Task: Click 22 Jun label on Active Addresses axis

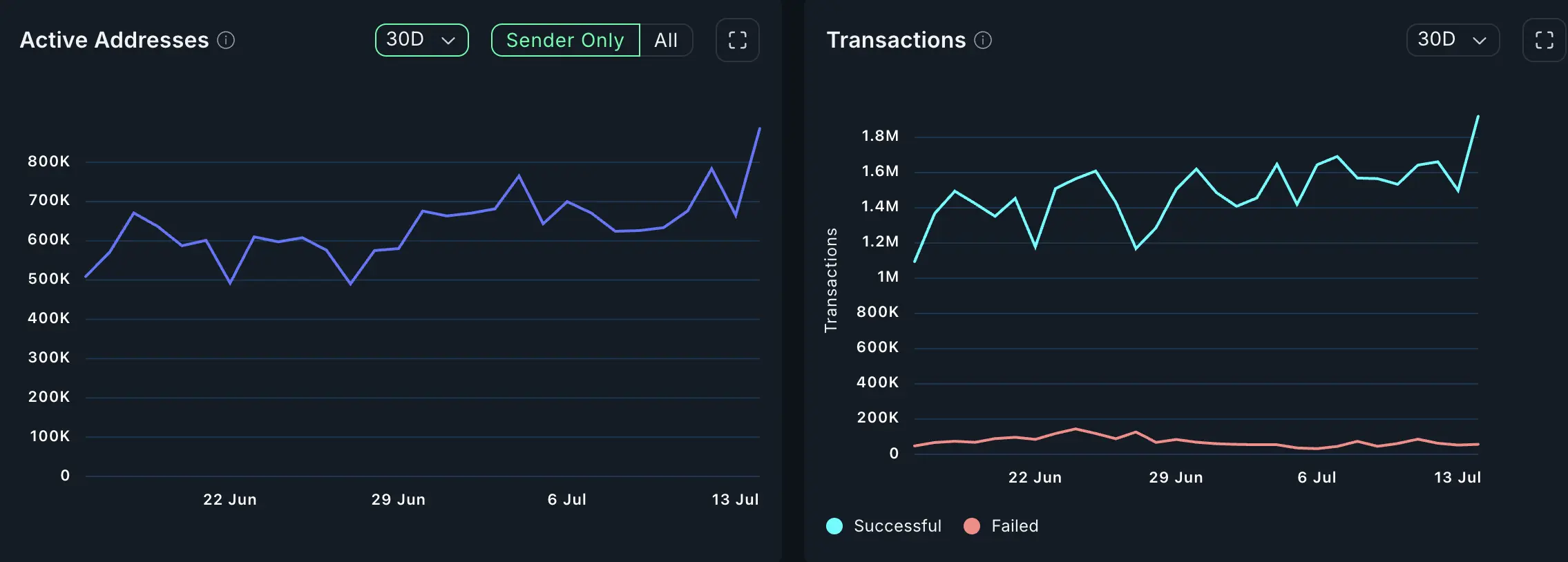Action: [x=229, y=499]
